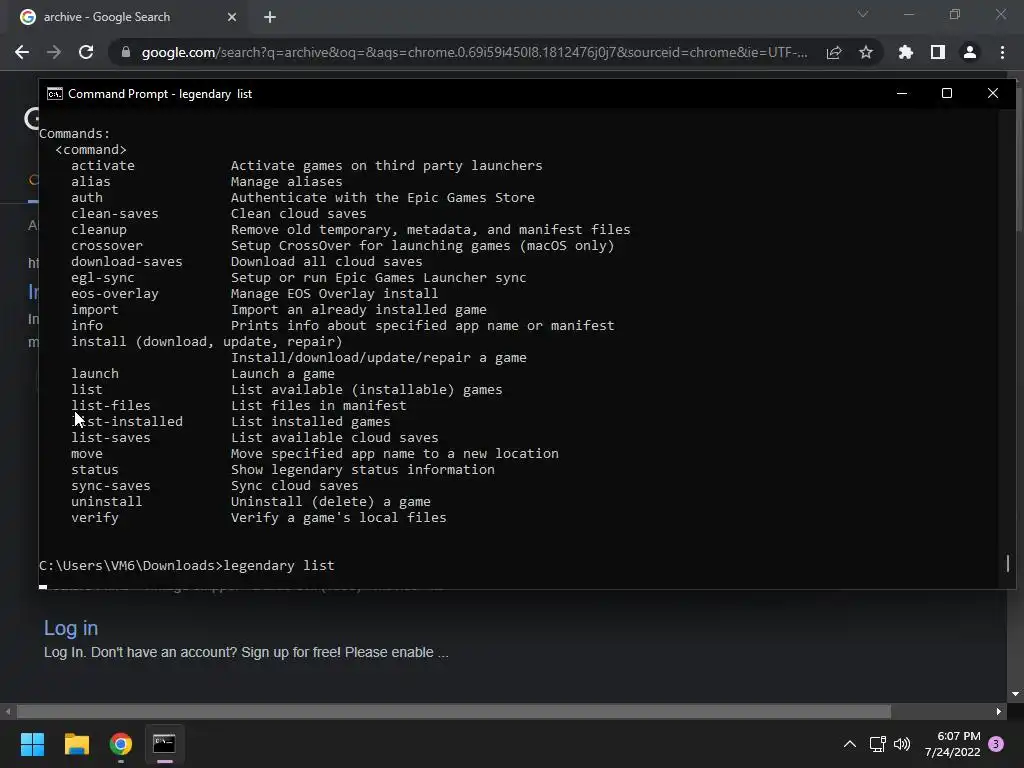Click the 'list-saves' command text
Image resolution: width=1024 pixels, height=768 pixels.
point(110,438)
